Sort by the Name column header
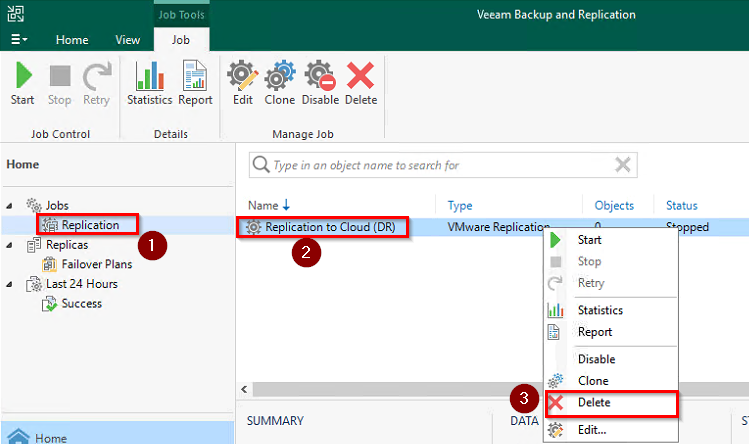 263,206
